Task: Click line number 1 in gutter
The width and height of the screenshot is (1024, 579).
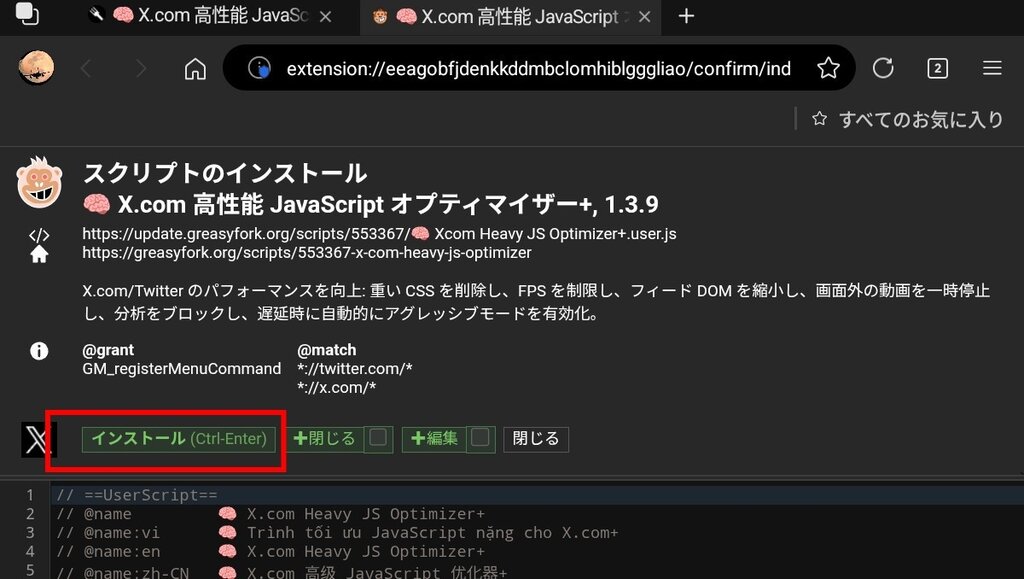Action: pyautogui.click(x=29, y=495)
